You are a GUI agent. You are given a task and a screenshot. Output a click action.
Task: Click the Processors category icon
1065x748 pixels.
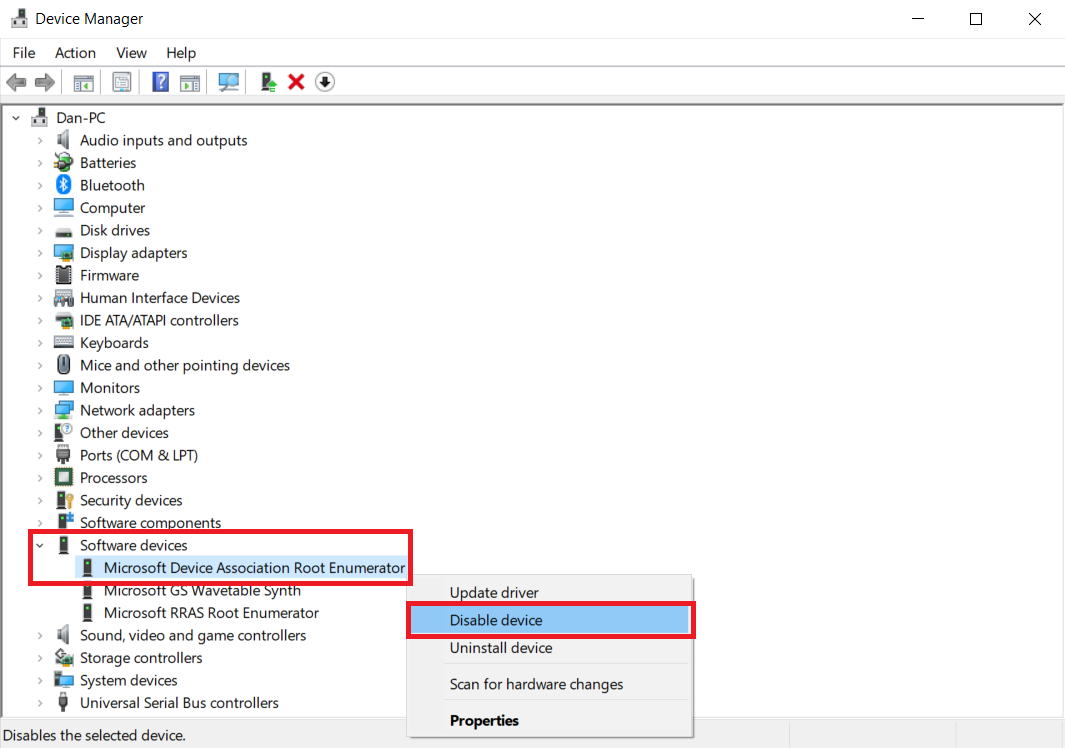64,477
